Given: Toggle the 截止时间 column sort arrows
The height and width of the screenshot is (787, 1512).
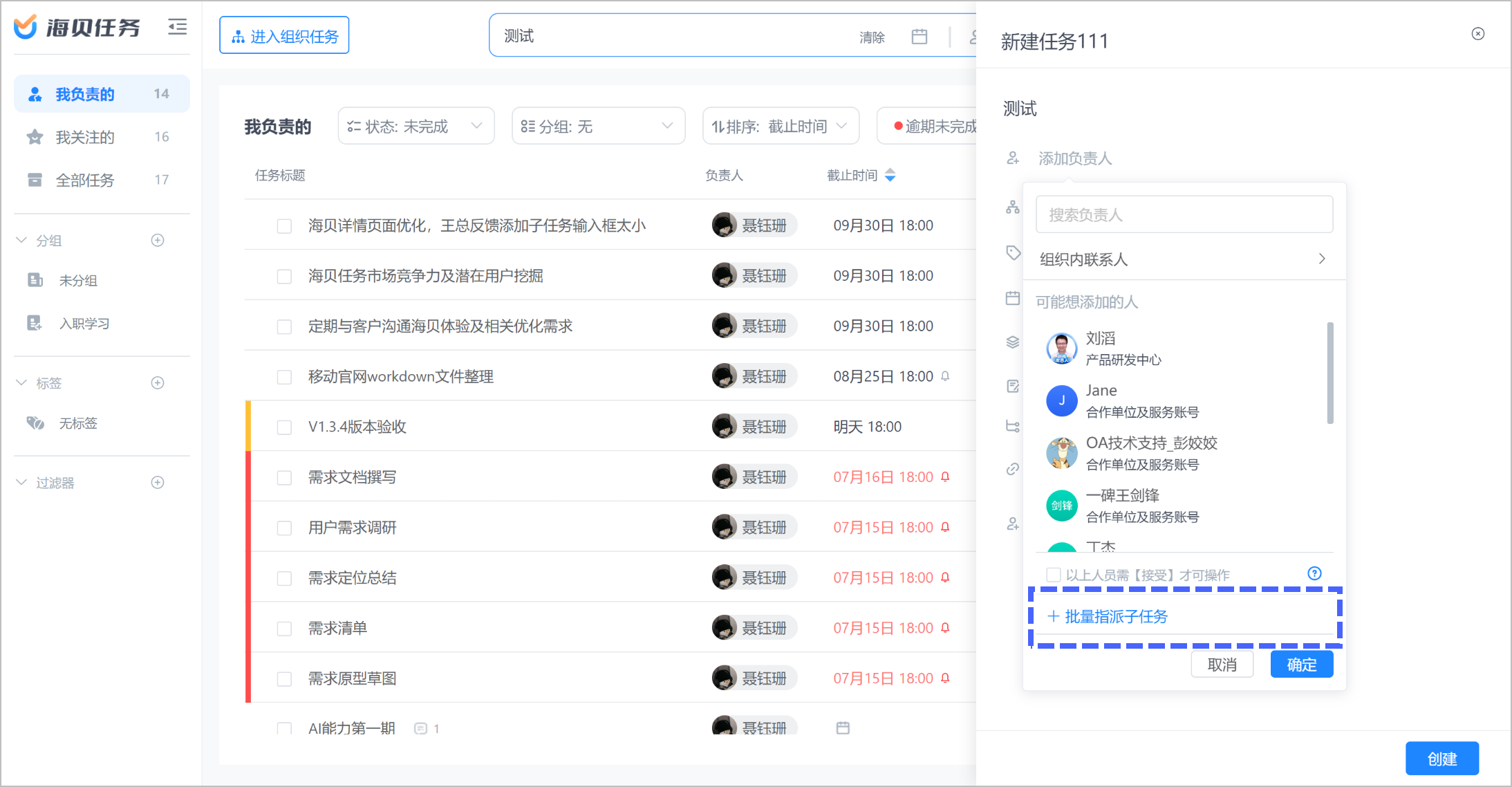Looking at the screenshot, I should point(890,175).
